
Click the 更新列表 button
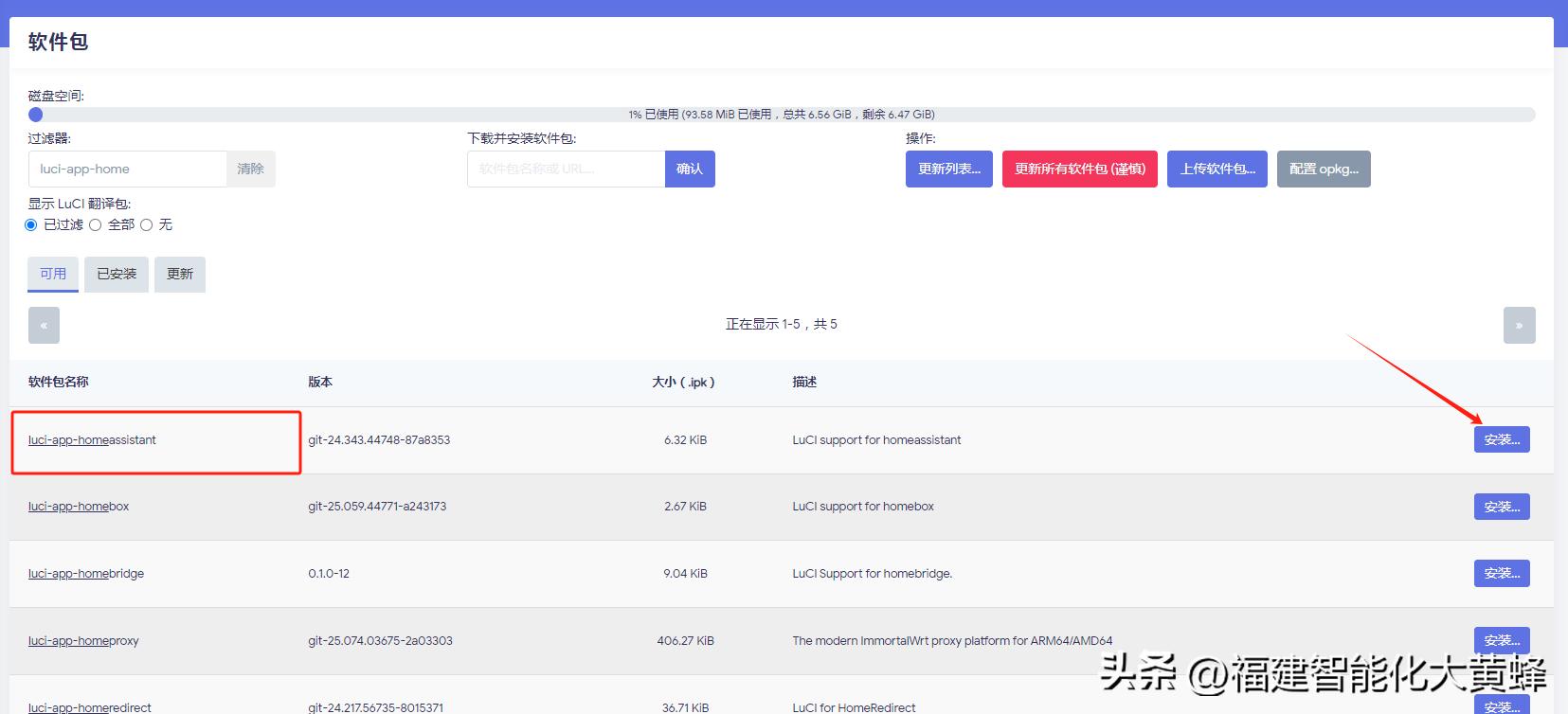click(948, 169)
